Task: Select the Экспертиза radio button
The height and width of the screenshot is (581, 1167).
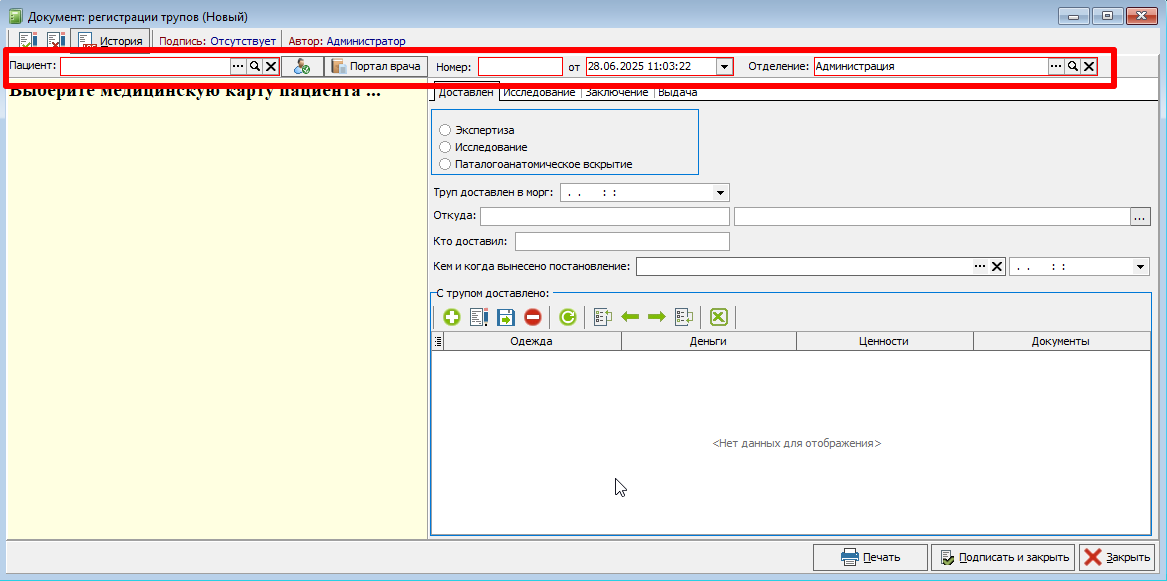Action: pos(445,130)
